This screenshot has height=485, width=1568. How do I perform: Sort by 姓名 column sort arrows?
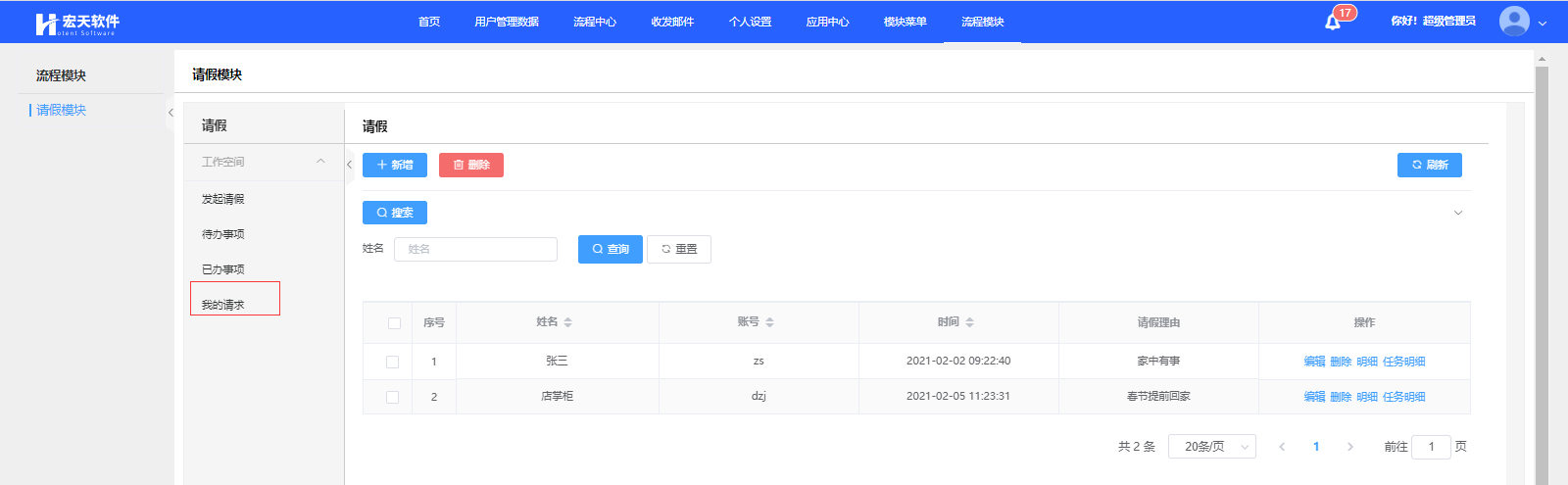(x=568, y=322)
